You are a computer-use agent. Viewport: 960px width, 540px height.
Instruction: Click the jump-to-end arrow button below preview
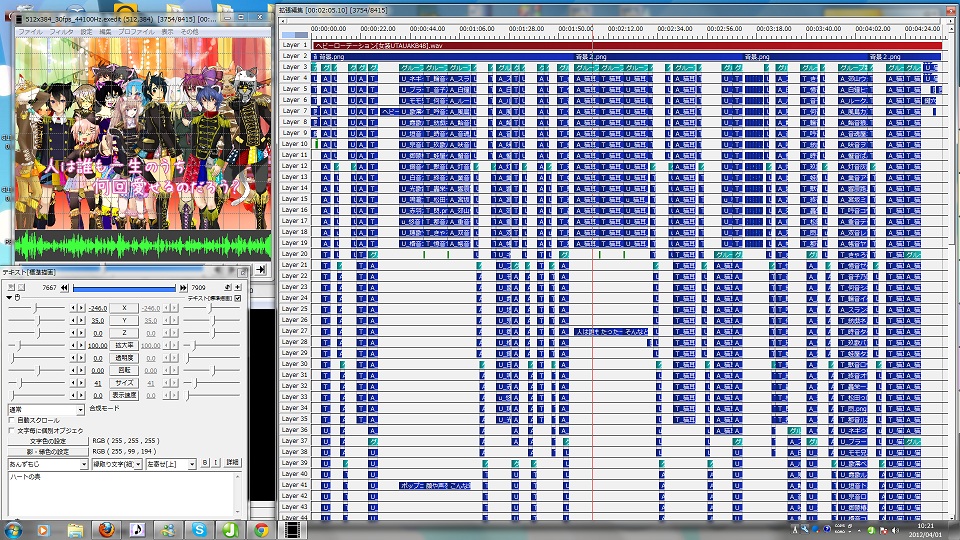coord(261,269)
